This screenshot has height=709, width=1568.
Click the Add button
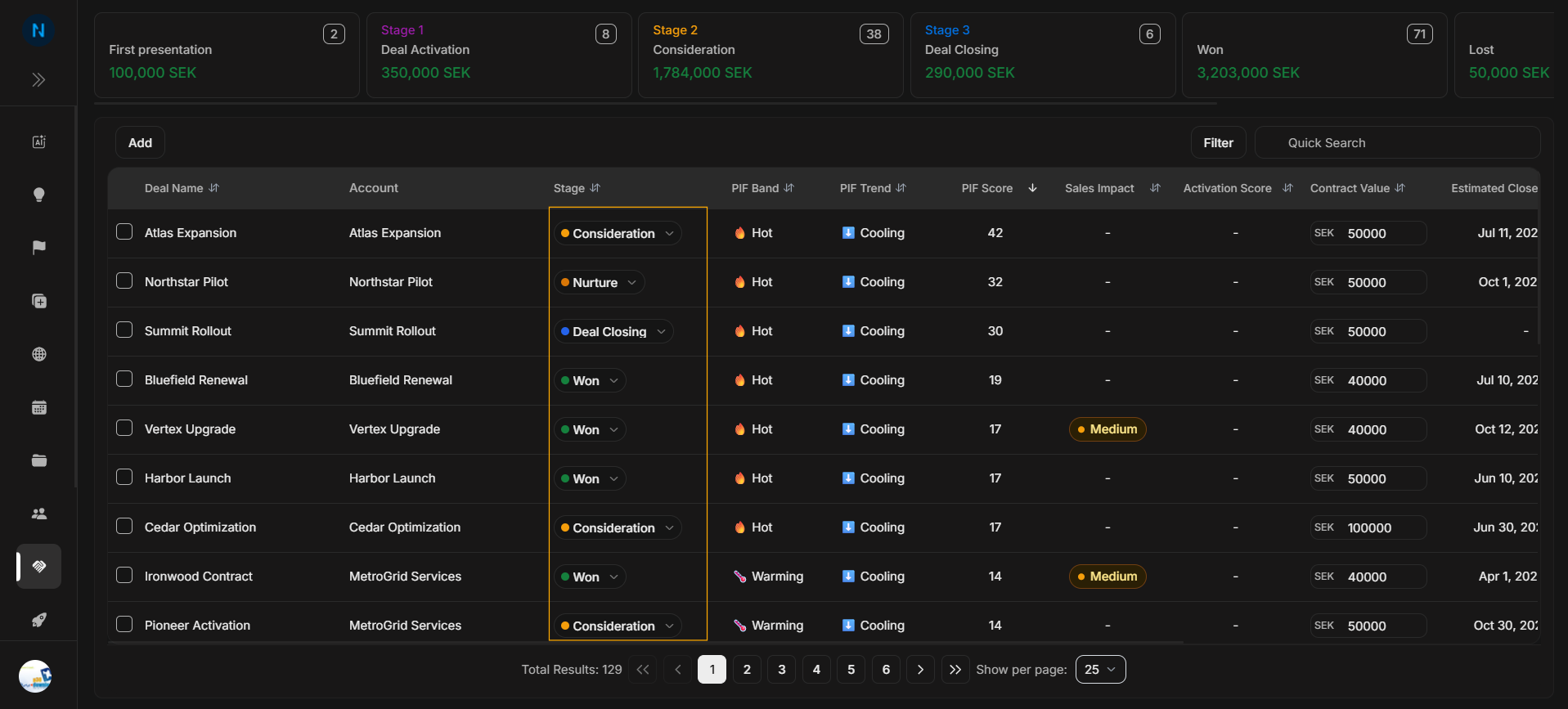pos(140,142)
